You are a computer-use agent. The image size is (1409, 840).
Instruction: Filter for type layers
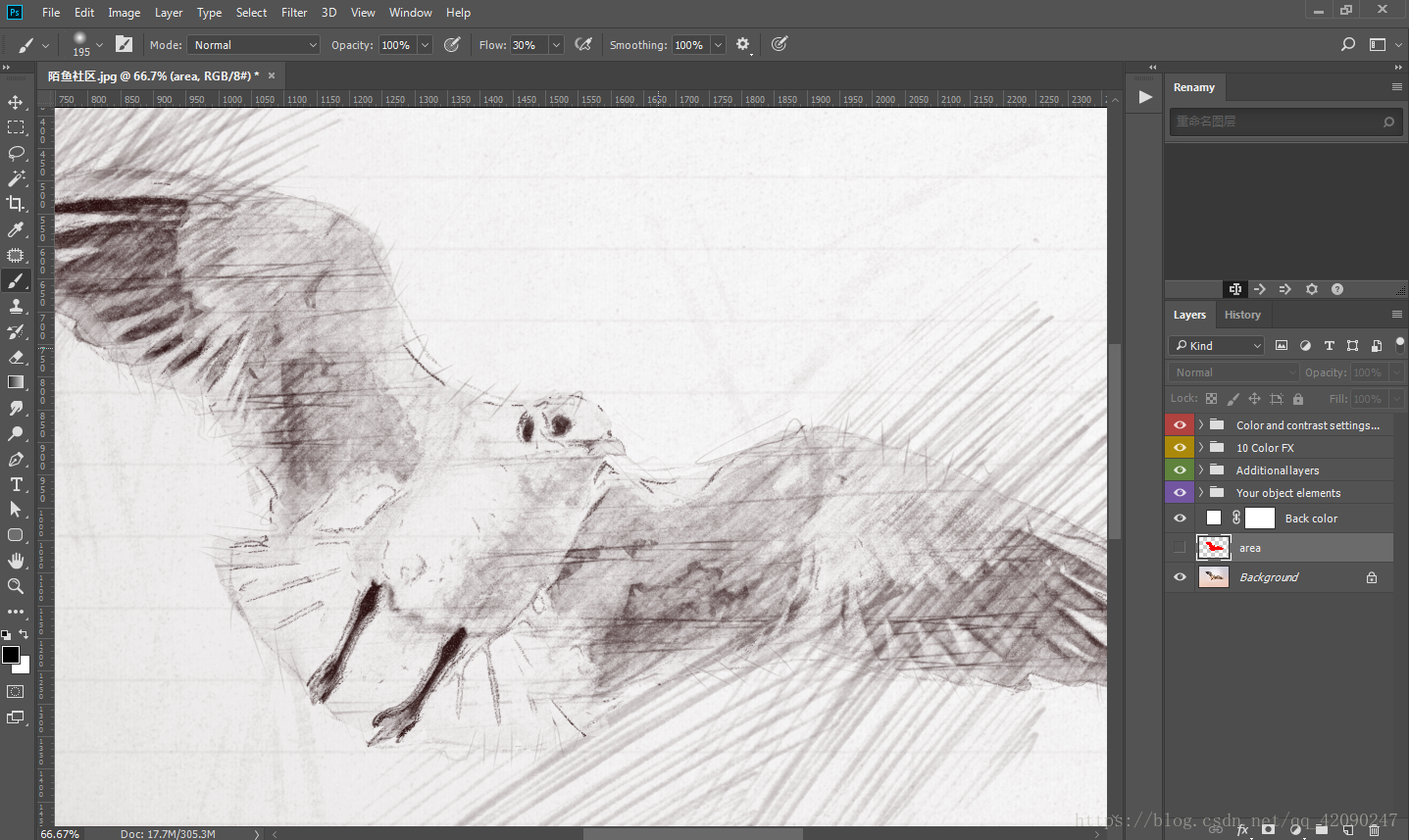[x=1329, y=345]
